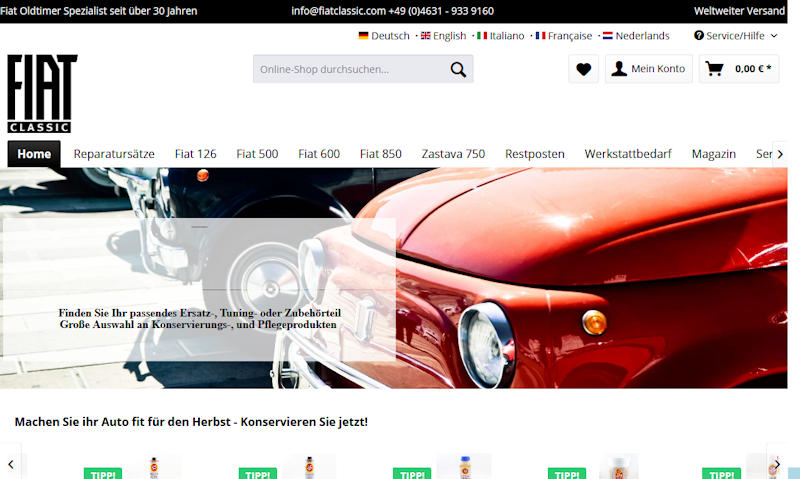Image resolution: width=800 pixels, height=479 pixels.
Task: Open the Fiat 850 category
Action: 381,154
